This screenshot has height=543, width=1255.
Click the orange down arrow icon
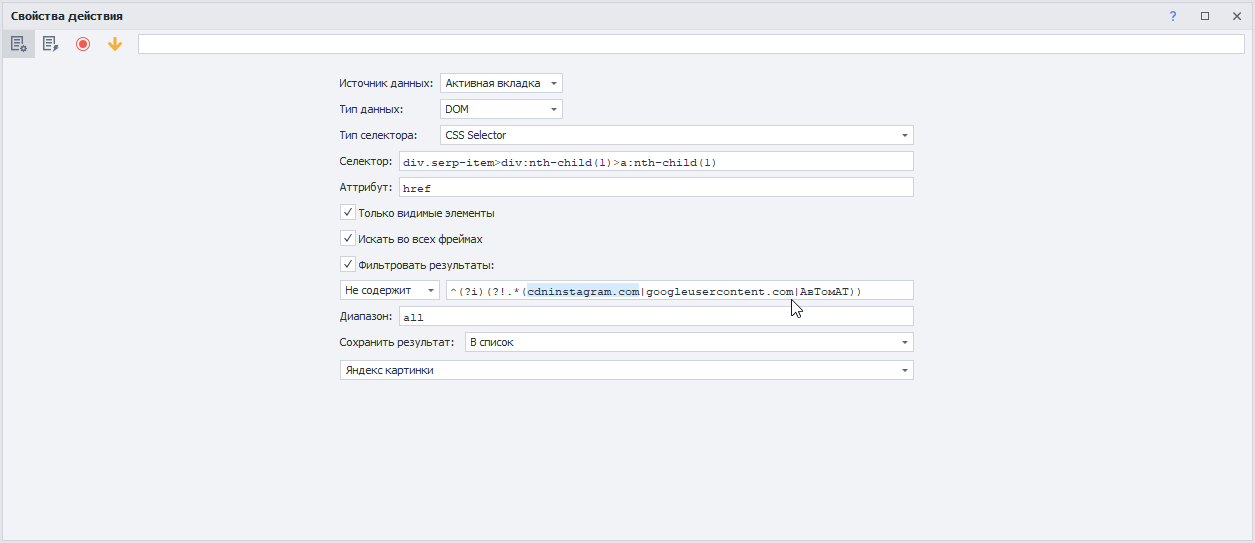pos(115,44)
